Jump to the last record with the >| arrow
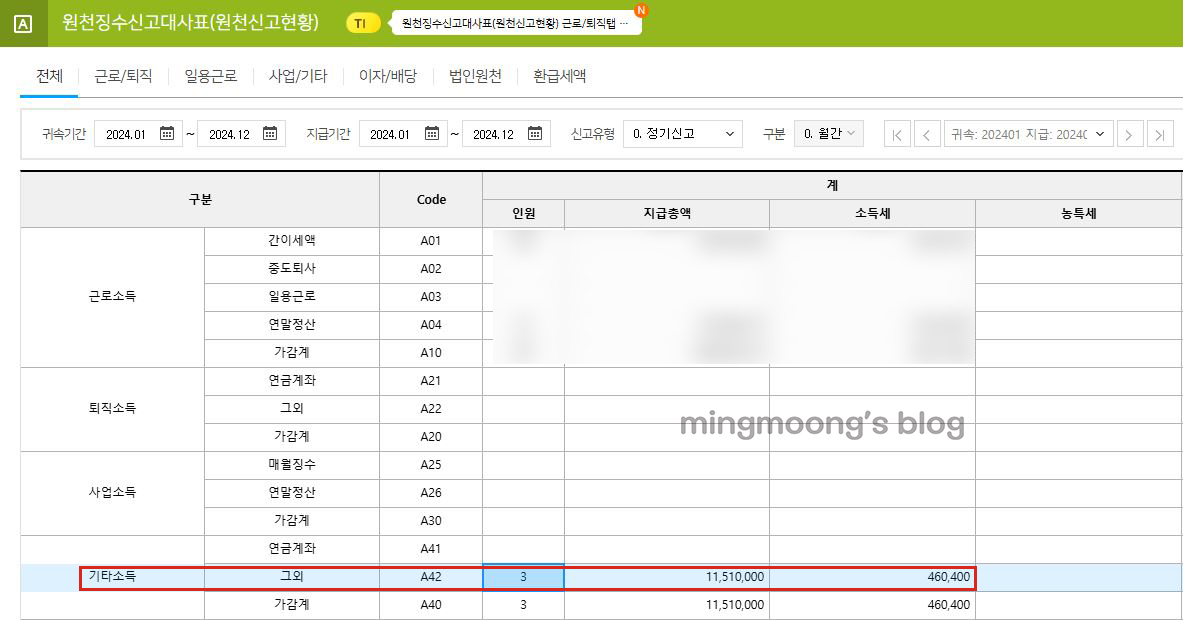This screenshot has height=620, width=1183. pyautogui.click(x=1160, y=133)
